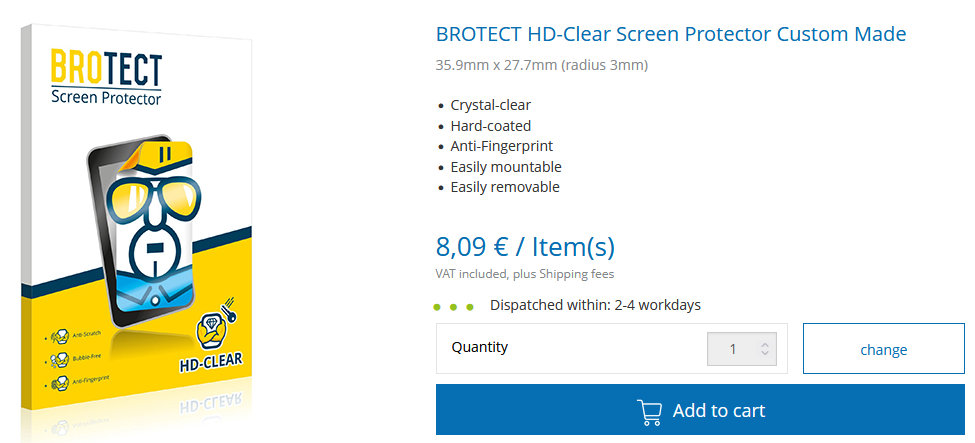Image resolution: width=975 pixels, height=443 pixels.
Task: Click the Dispatched within 2-4 workdays text
Action: pos(595,305)
